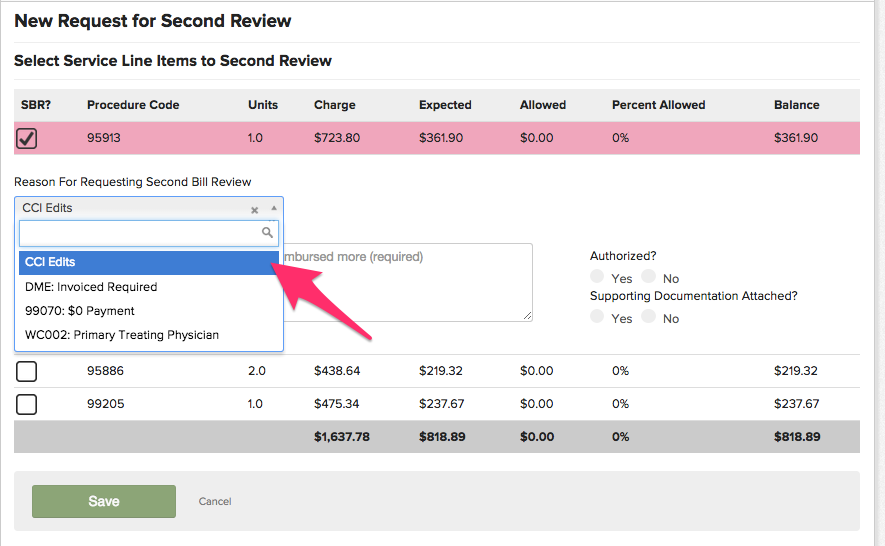Viewport: 885px width, 546px height.
Task: Save the second review request
Action: 104,501
